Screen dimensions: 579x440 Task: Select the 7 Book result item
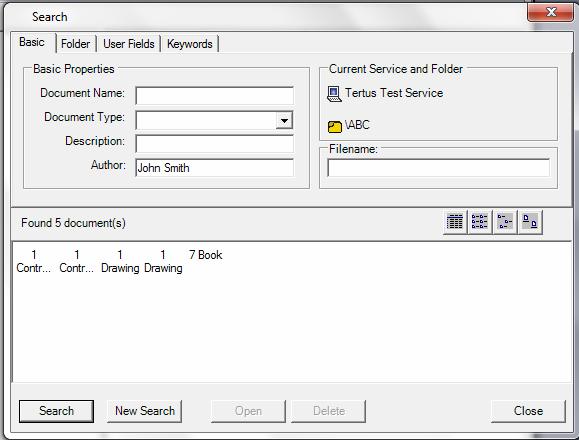206,255
